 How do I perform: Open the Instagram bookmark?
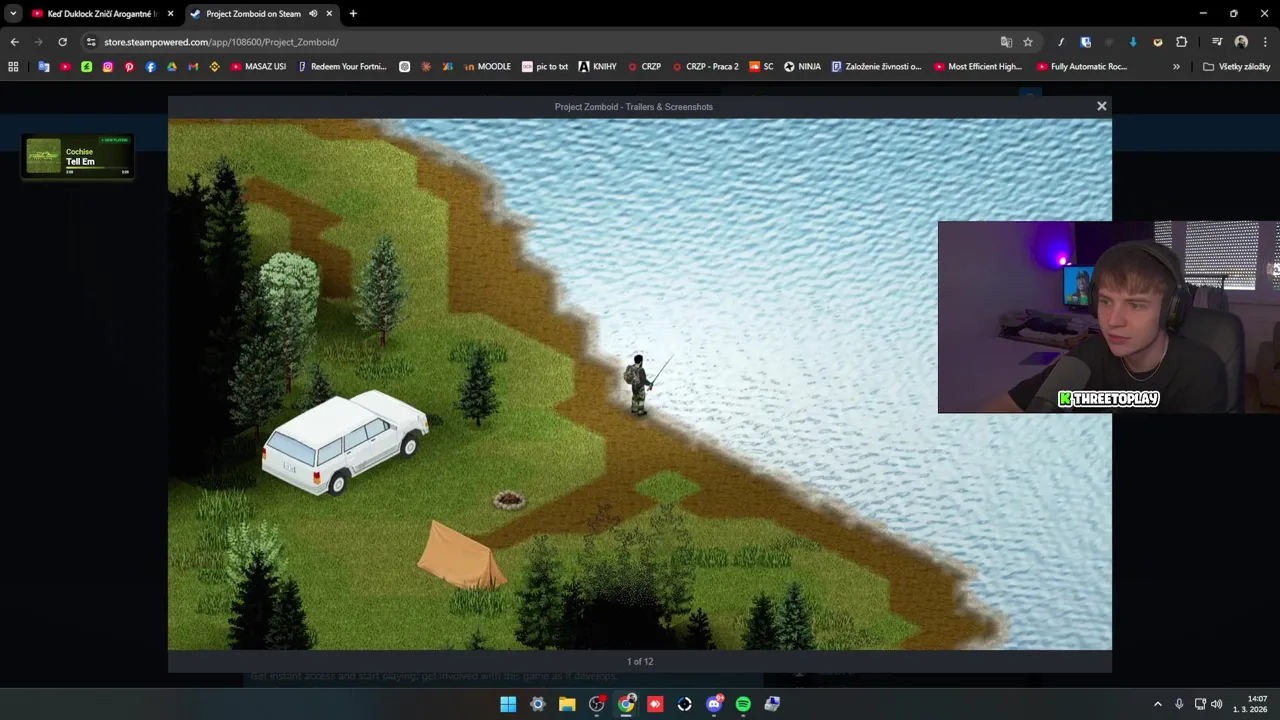pyautogui.click(x=108, y=67)
